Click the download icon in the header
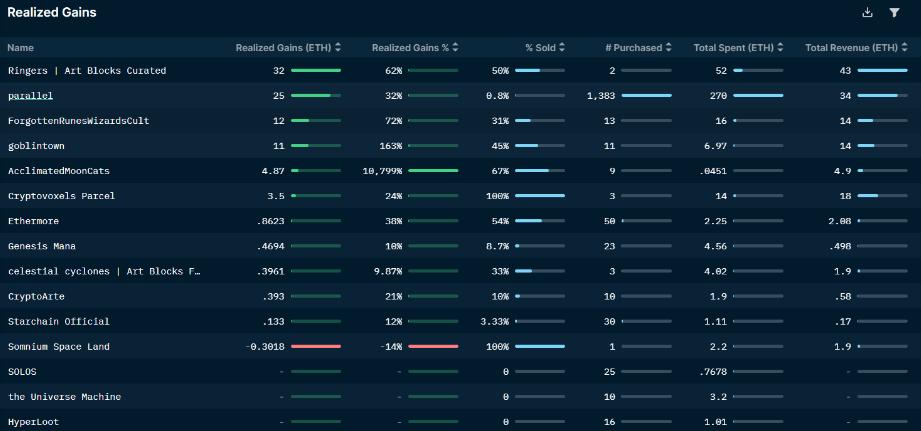Image resolution: width=921 pixels, height=431 pixels. pyautogui.click(x=867, y=13)
